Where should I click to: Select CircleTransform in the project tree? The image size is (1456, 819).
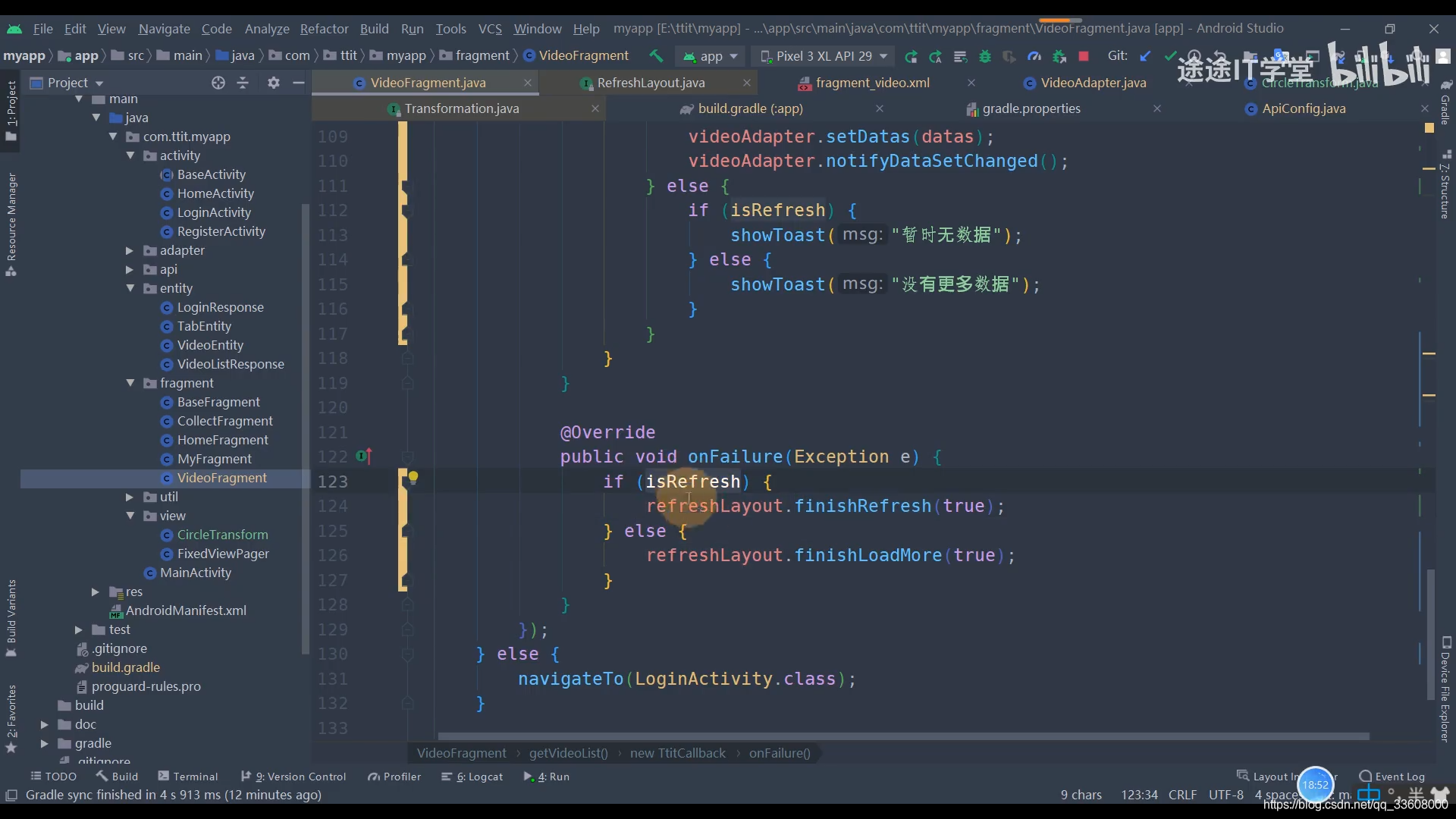(x=221, y=535)
